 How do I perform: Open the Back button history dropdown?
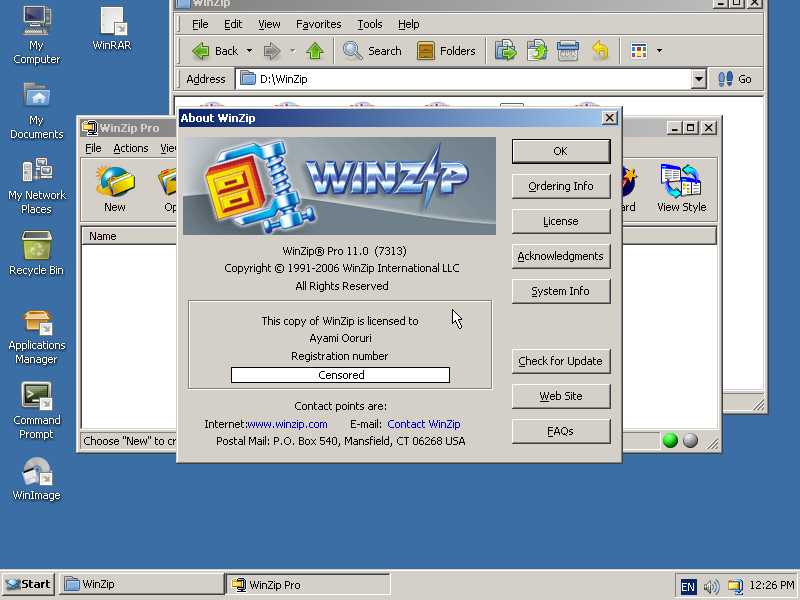click(x=251, y=50)
